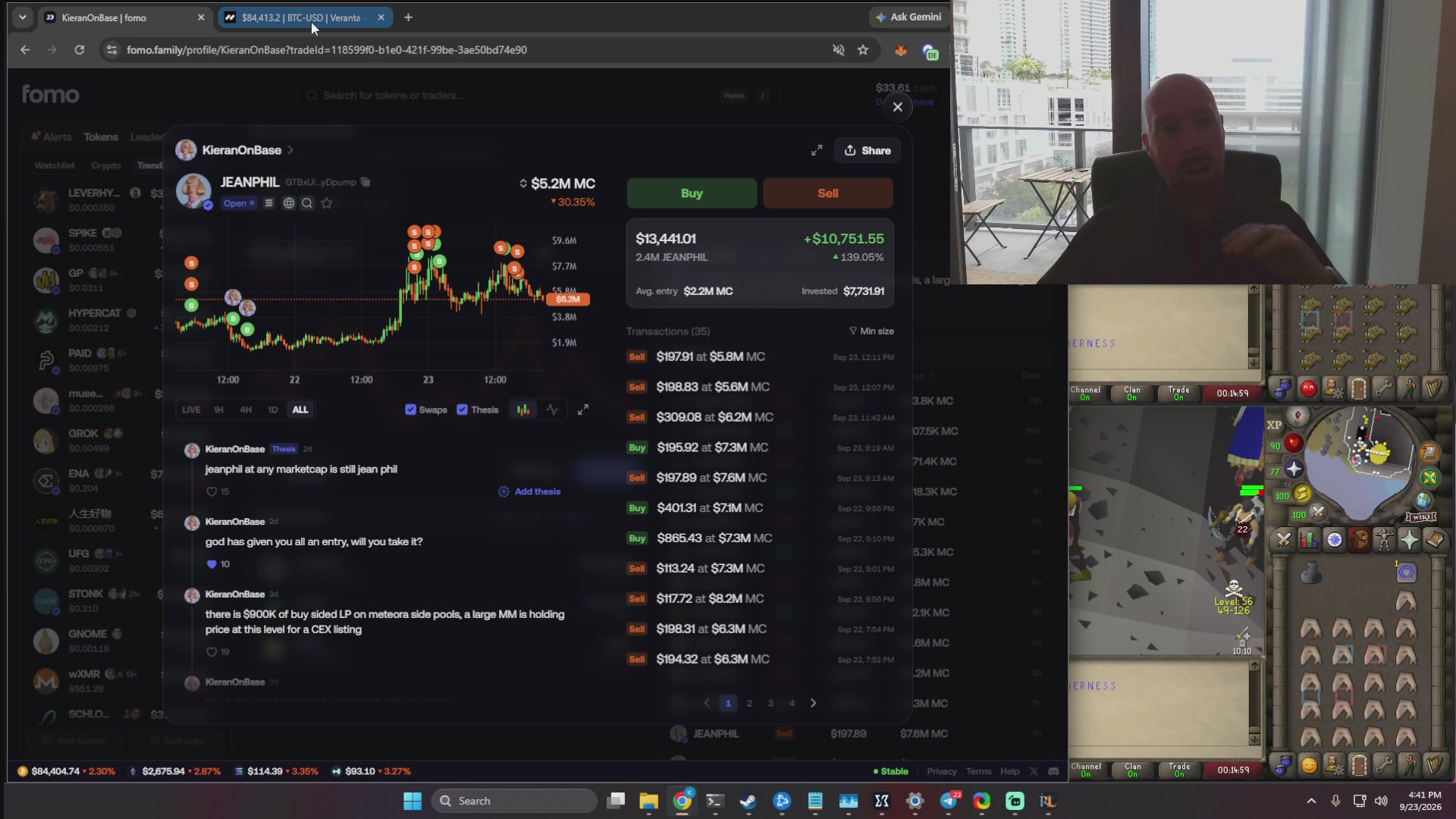Click the Add thesis link
1456x819 pixels.
click(530, 491)
